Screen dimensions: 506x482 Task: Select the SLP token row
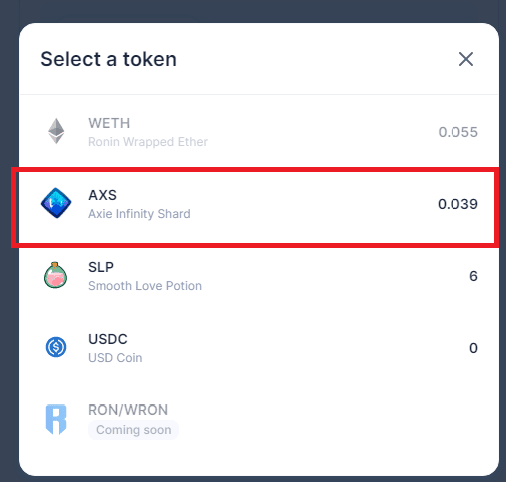[x=259, y=276]
